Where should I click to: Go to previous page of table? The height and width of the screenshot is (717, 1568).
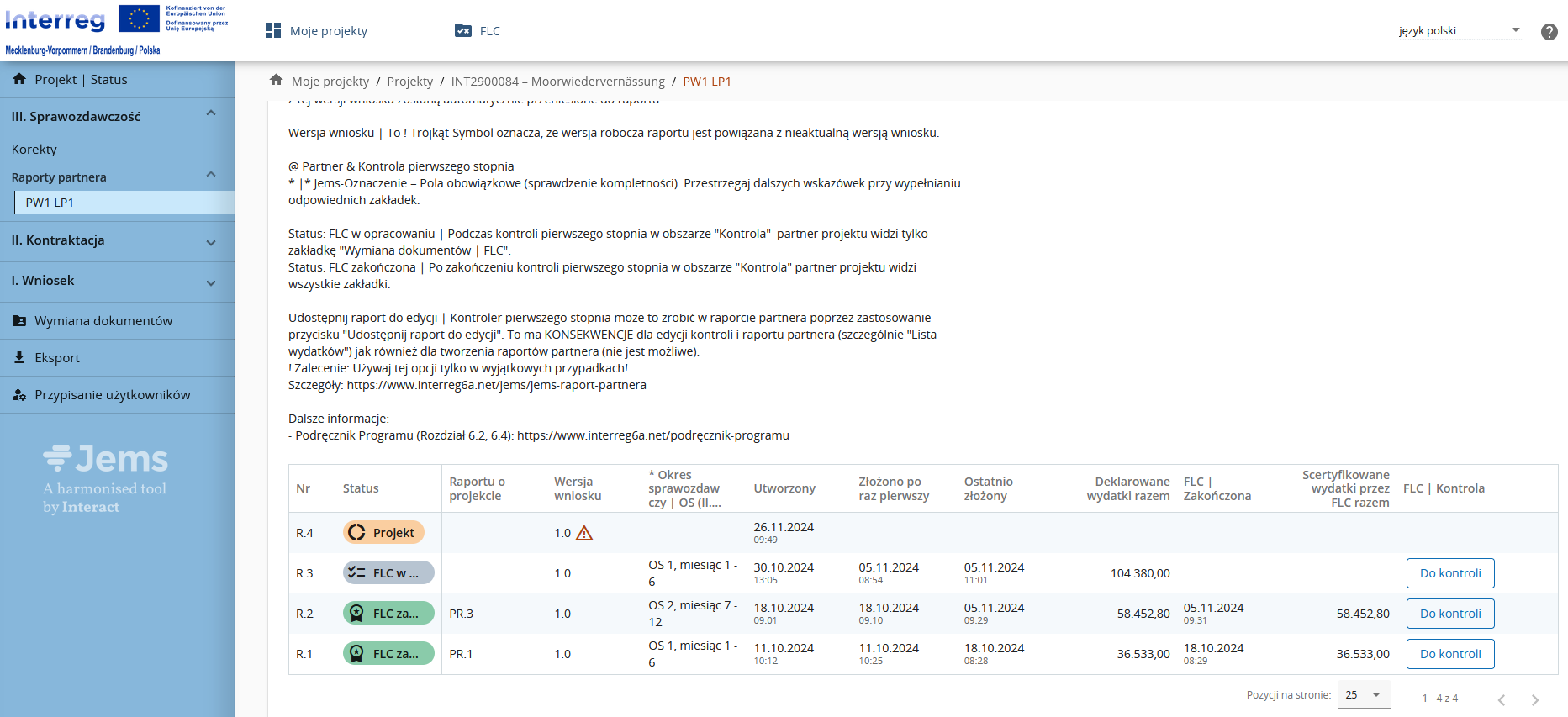(x=1501, y=699)
